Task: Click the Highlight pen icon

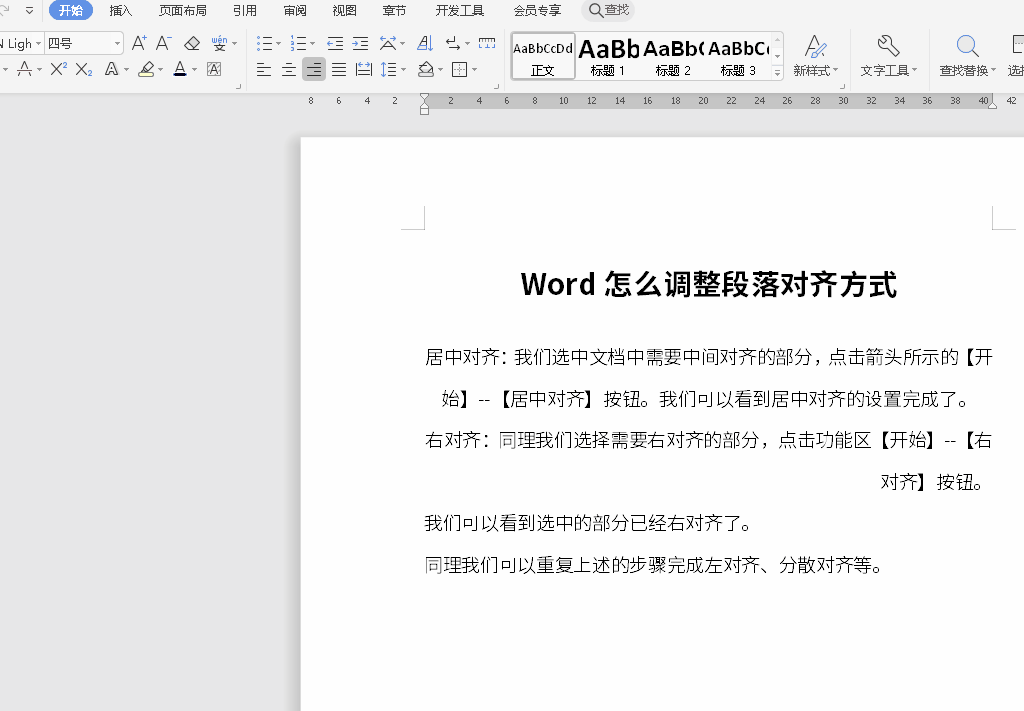Action: click(x=146, y=69)
